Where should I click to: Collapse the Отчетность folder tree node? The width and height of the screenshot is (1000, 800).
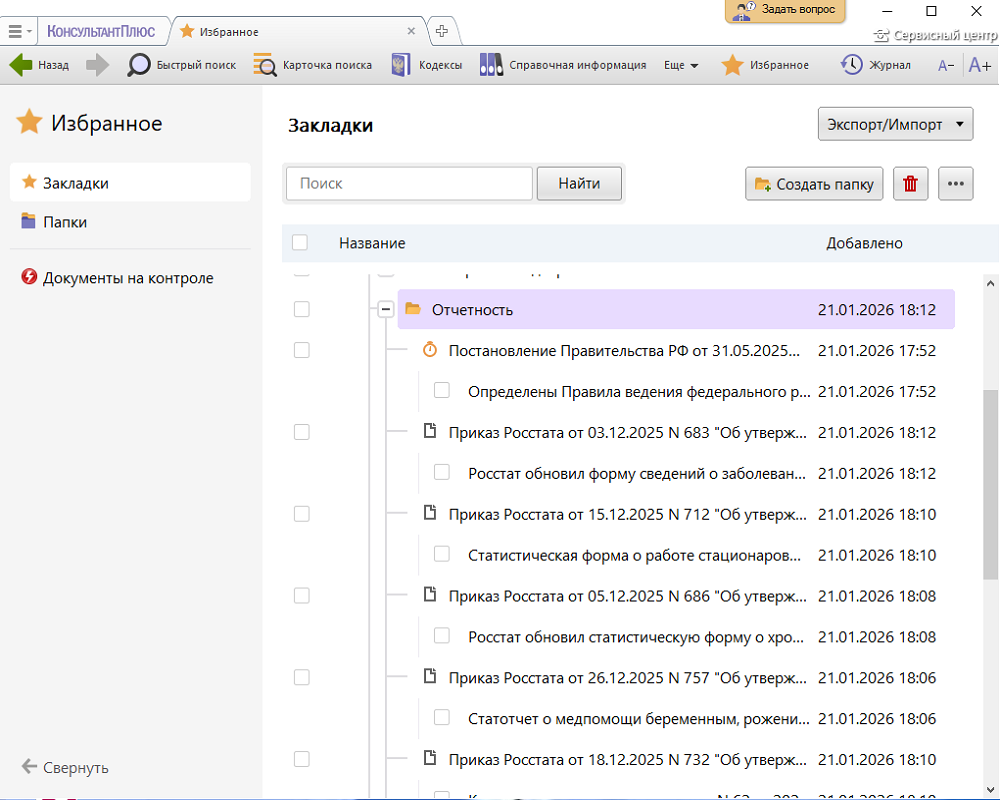coord(385,310)
